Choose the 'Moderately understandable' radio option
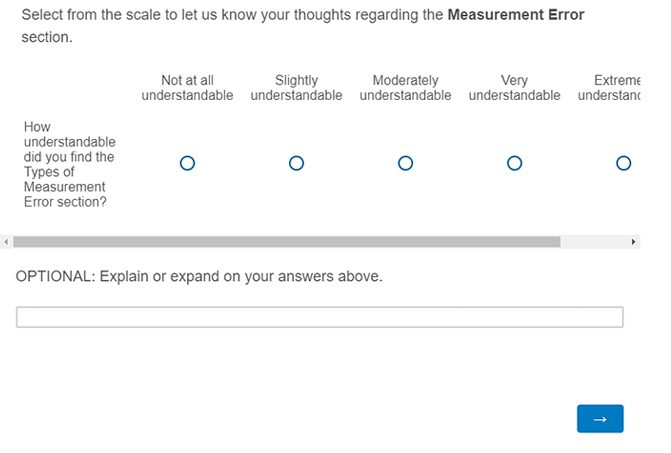 (x=405, y=163)
